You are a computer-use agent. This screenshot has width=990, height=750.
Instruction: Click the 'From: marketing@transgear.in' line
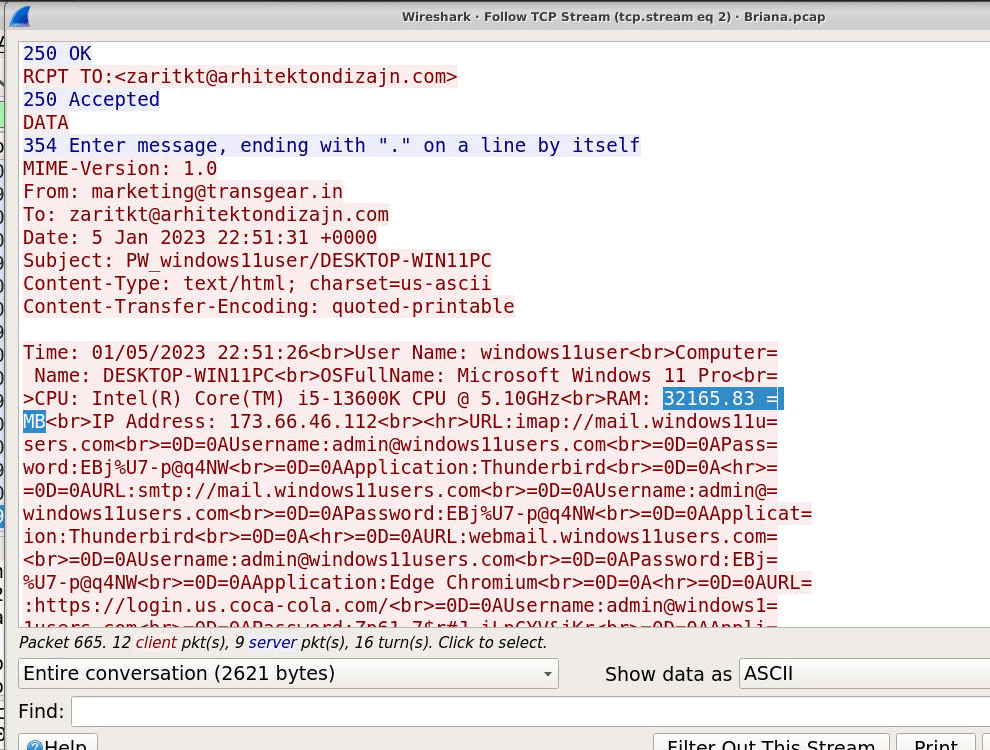coord(183,191)
